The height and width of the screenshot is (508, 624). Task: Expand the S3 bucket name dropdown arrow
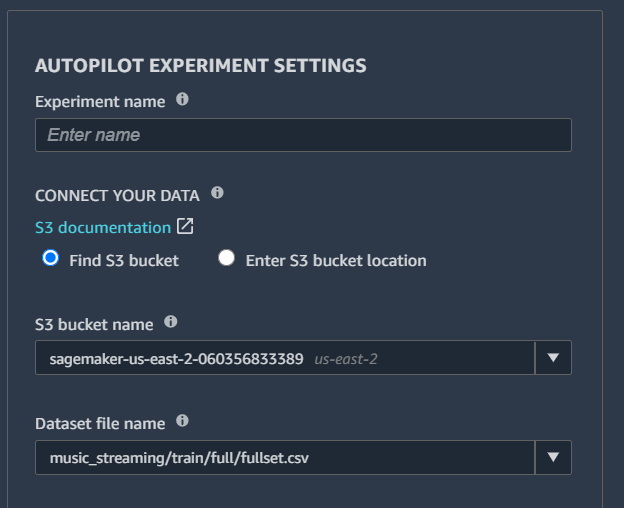point(553,358)
